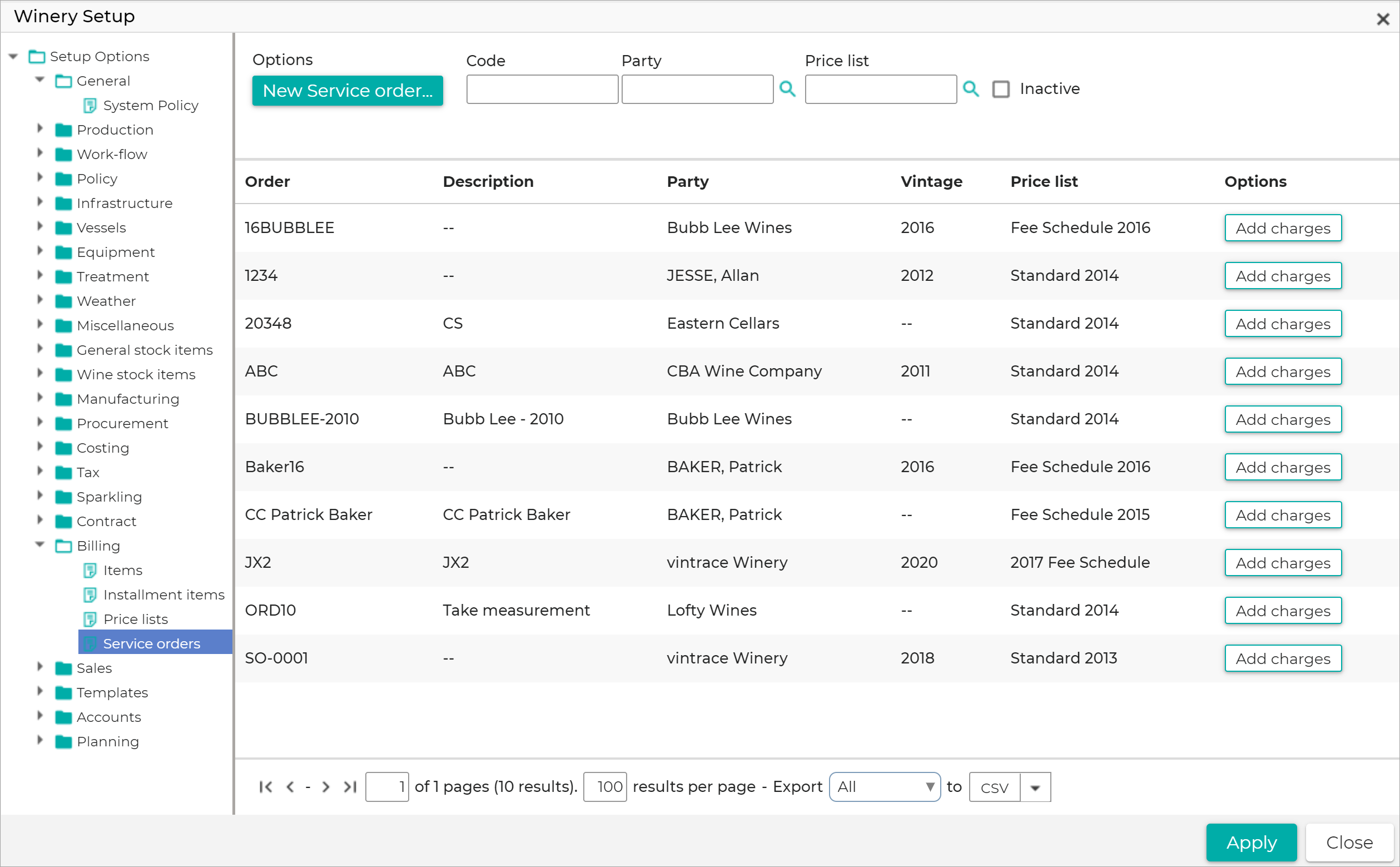The height and width of the screenshot is (867, 1400).
Task: Add charges for order SO-0001
Action: (x=1283, y=658)
